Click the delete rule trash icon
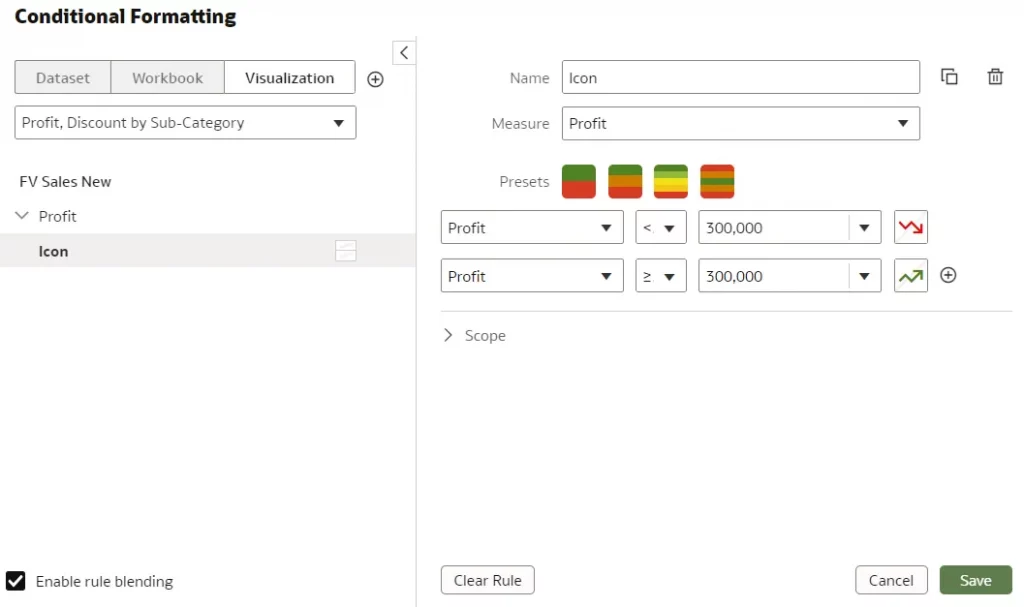The height and width of the screenshot is (607, 1024). click(995, 77)
